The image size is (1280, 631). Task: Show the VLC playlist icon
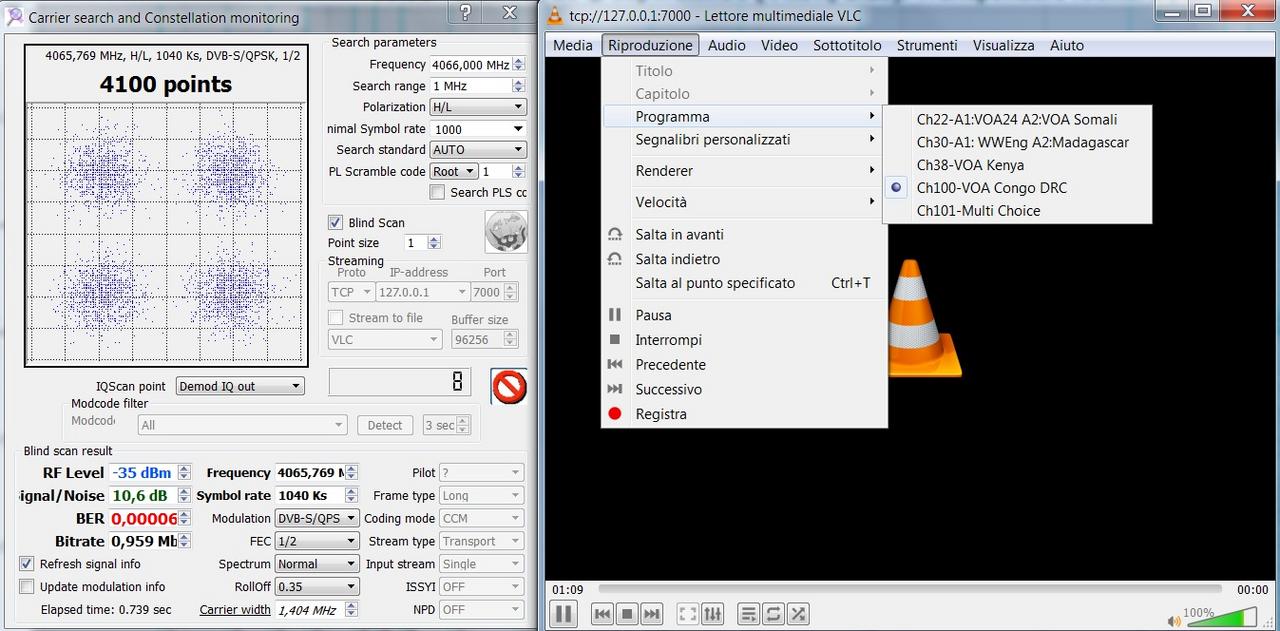coord(748,614)
